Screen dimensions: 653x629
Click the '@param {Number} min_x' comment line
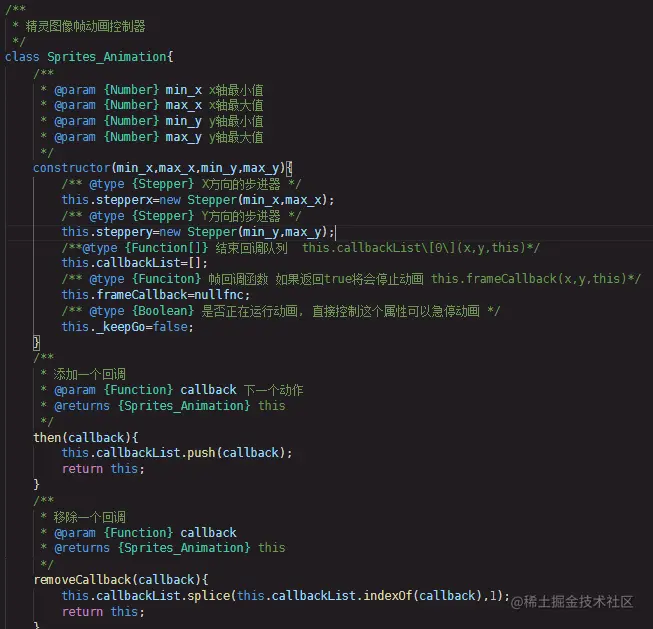(x=152, y=90)
